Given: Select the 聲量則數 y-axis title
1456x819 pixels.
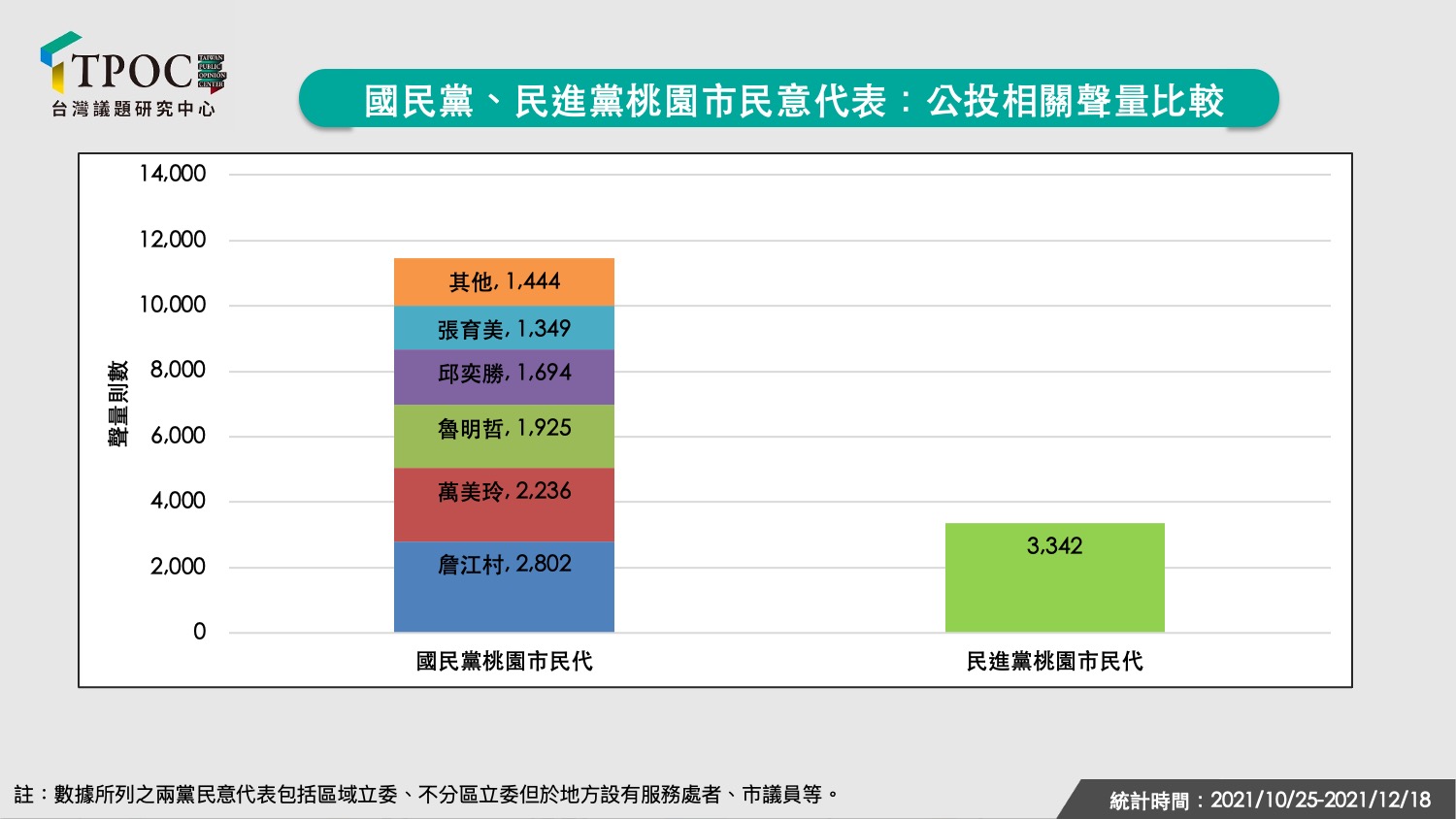Looking at the screenshot, I should coord(117,404).
